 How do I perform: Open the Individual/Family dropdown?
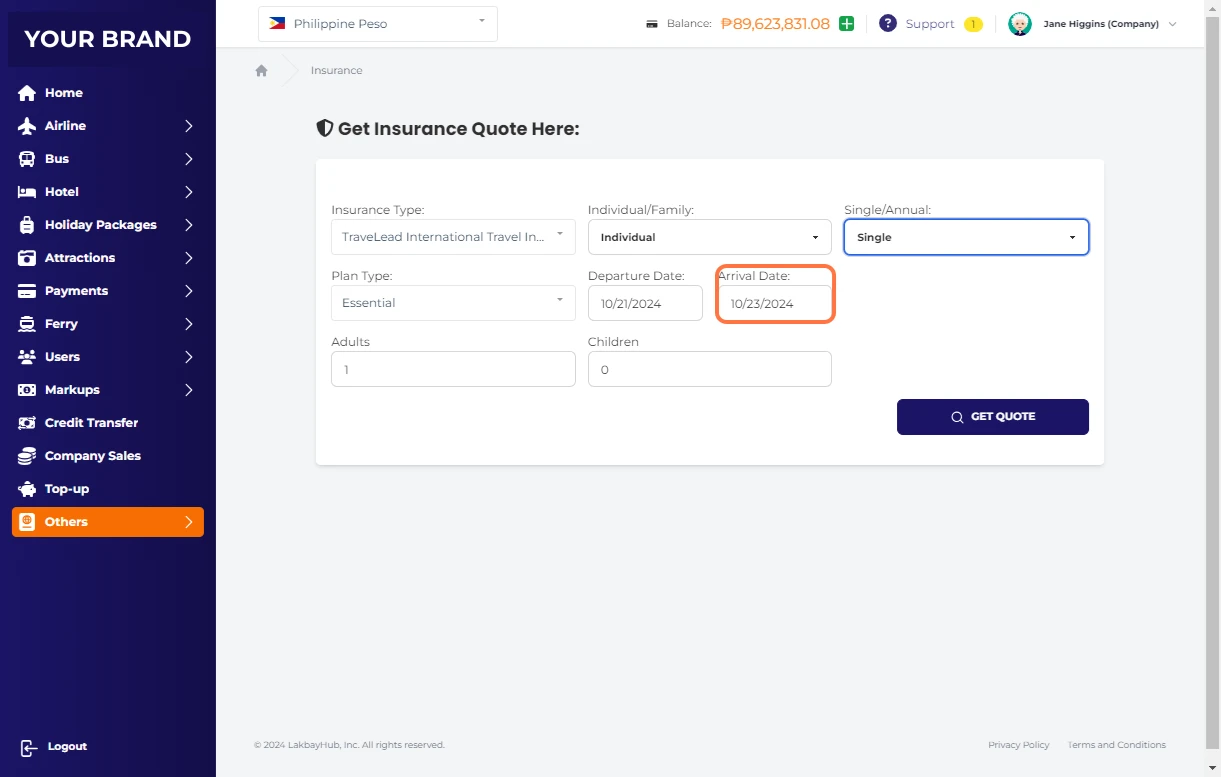(x=709, y=237)
